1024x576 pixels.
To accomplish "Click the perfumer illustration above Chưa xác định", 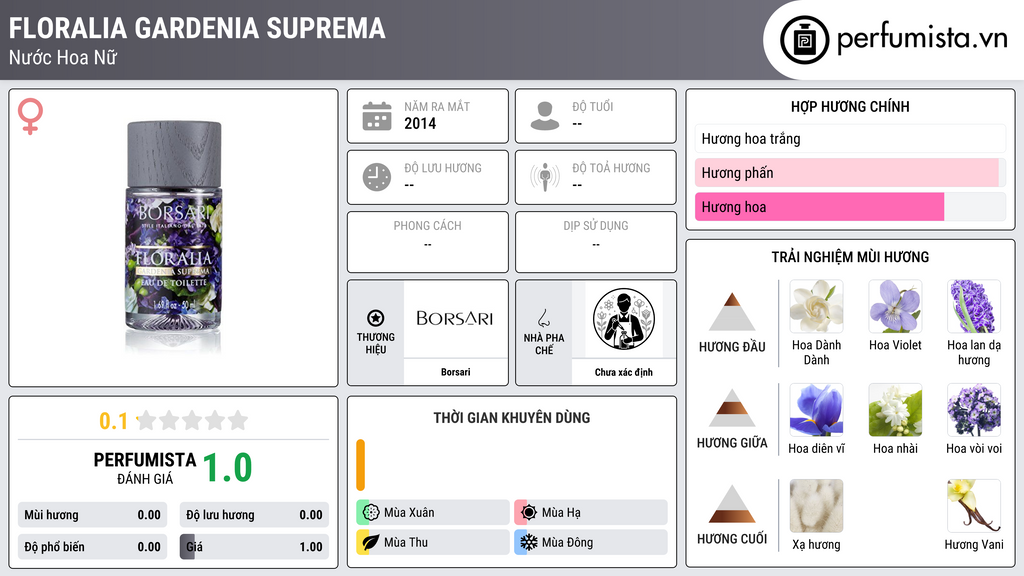I will pyautogui.click(x=624, y=319).
